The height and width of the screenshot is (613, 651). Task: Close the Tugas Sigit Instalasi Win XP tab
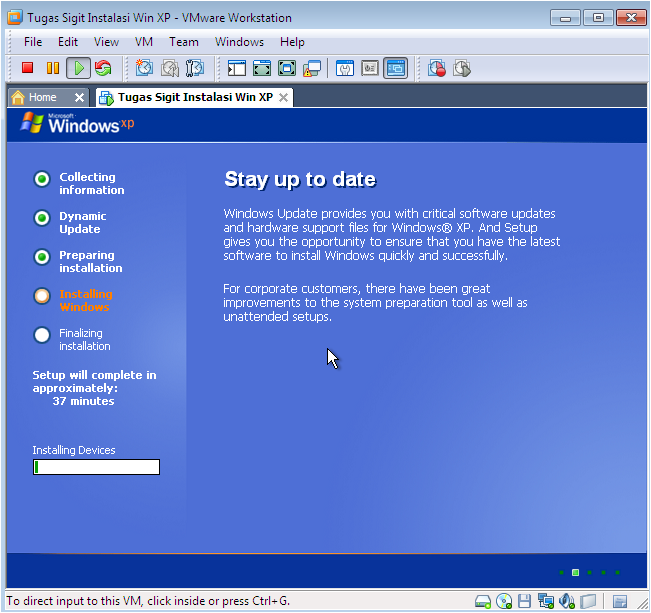[x=283, y=98]
